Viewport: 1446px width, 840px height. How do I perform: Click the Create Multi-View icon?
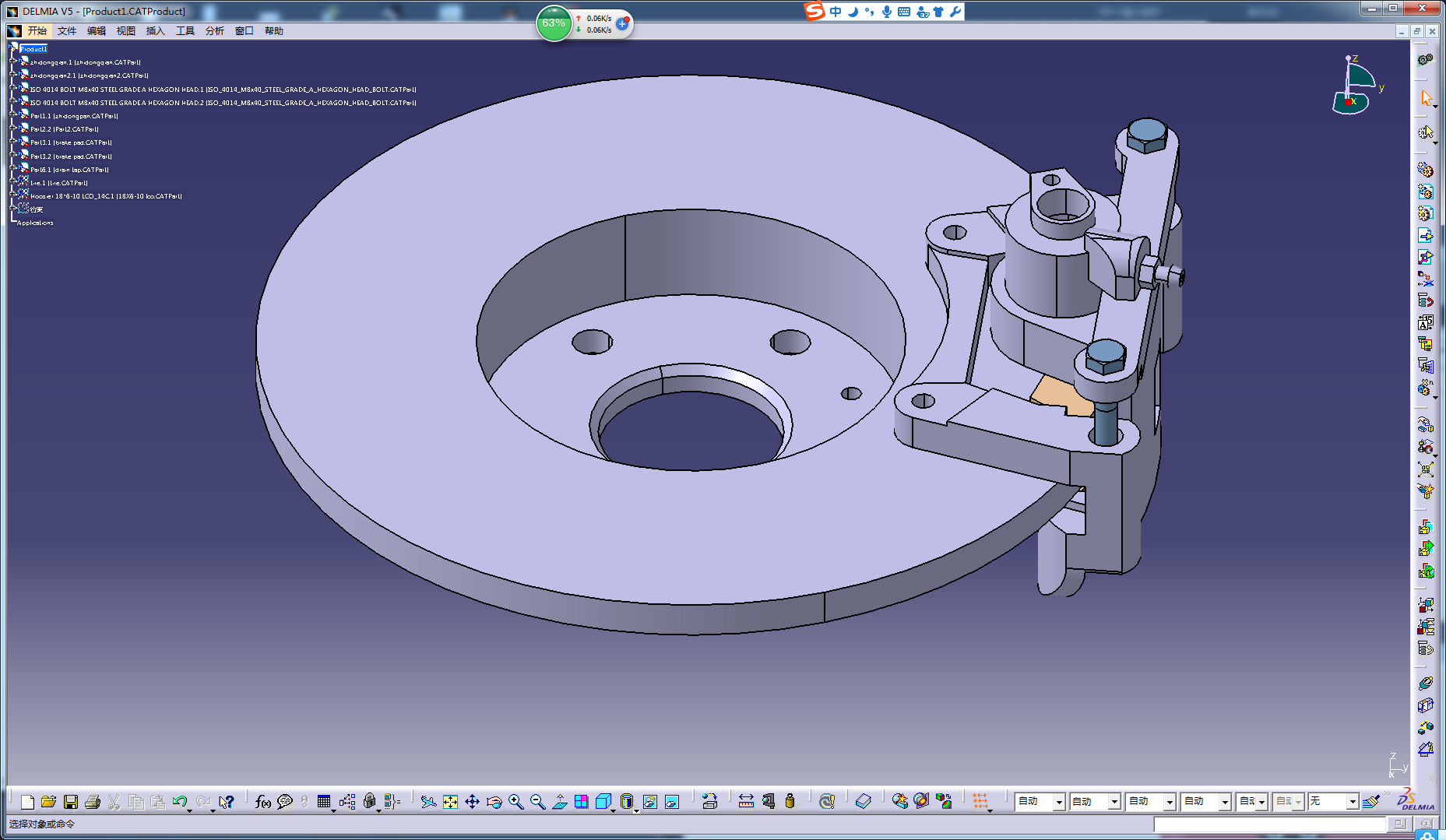tap(581, 802)
